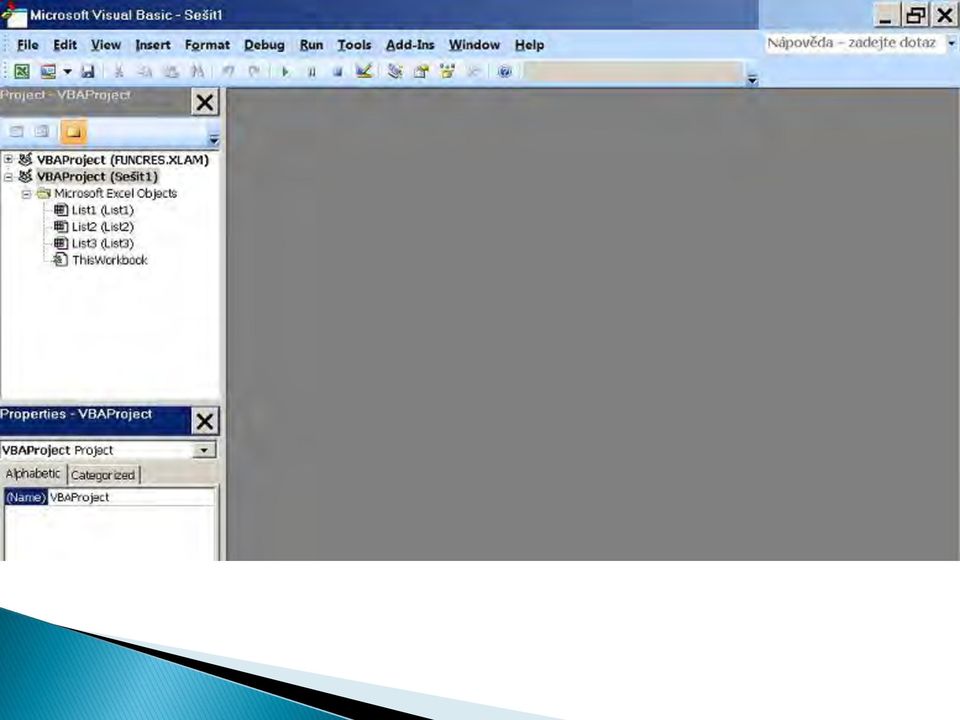The width and height of the screenshot is (960, 720).
Task: Open the toolbar options arrow at the right end of the Standard toolbar
Action: coord(752,80)
